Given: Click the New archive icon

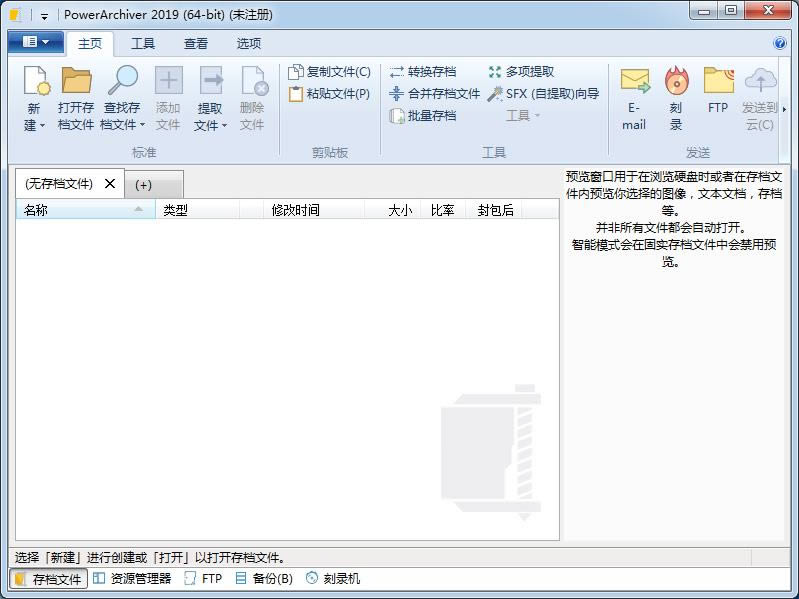Looking at the screenshot, I should tap(36, 80).
